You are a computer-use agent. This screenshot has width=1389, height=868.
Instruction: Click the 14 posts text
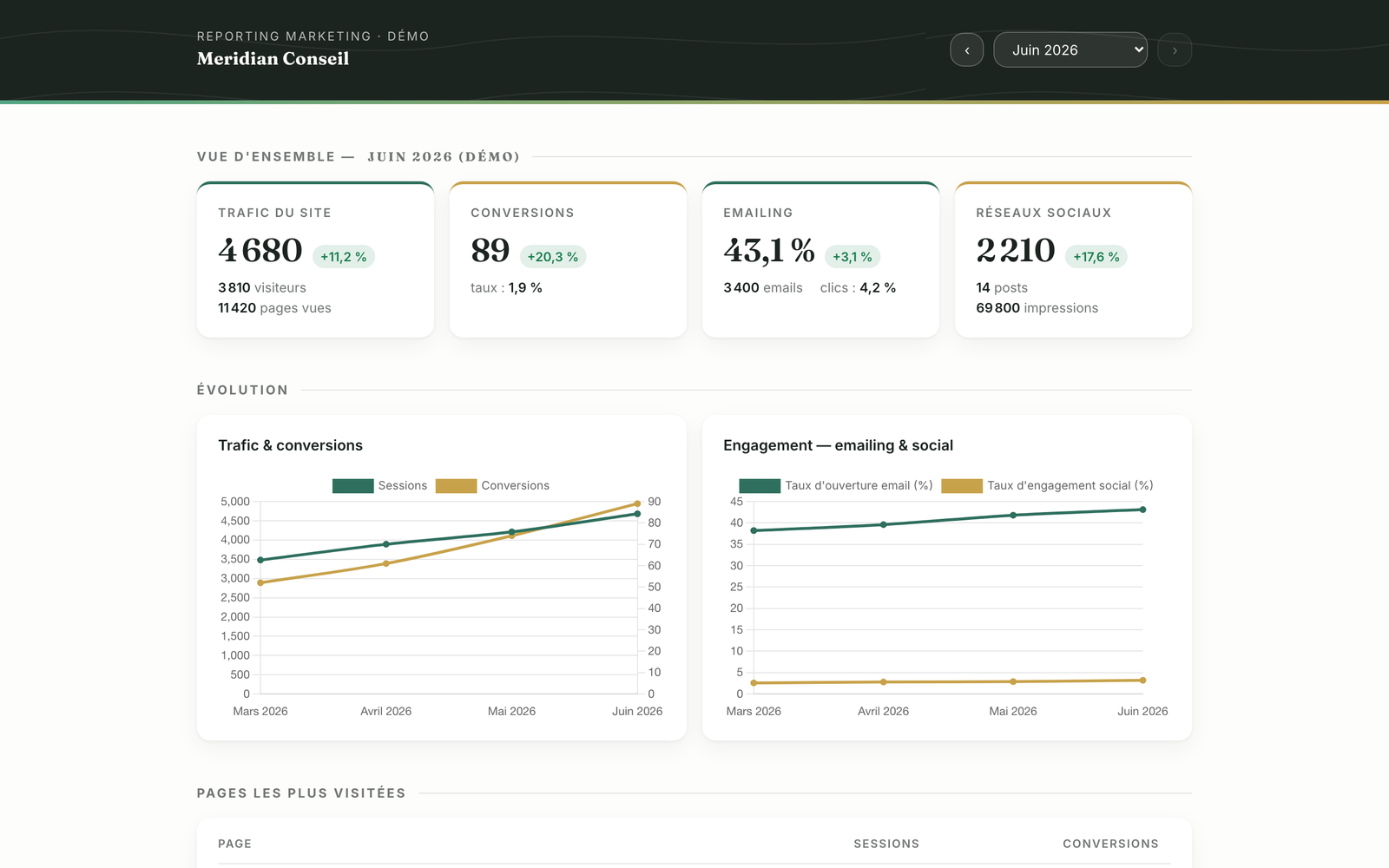[1002, 287]
